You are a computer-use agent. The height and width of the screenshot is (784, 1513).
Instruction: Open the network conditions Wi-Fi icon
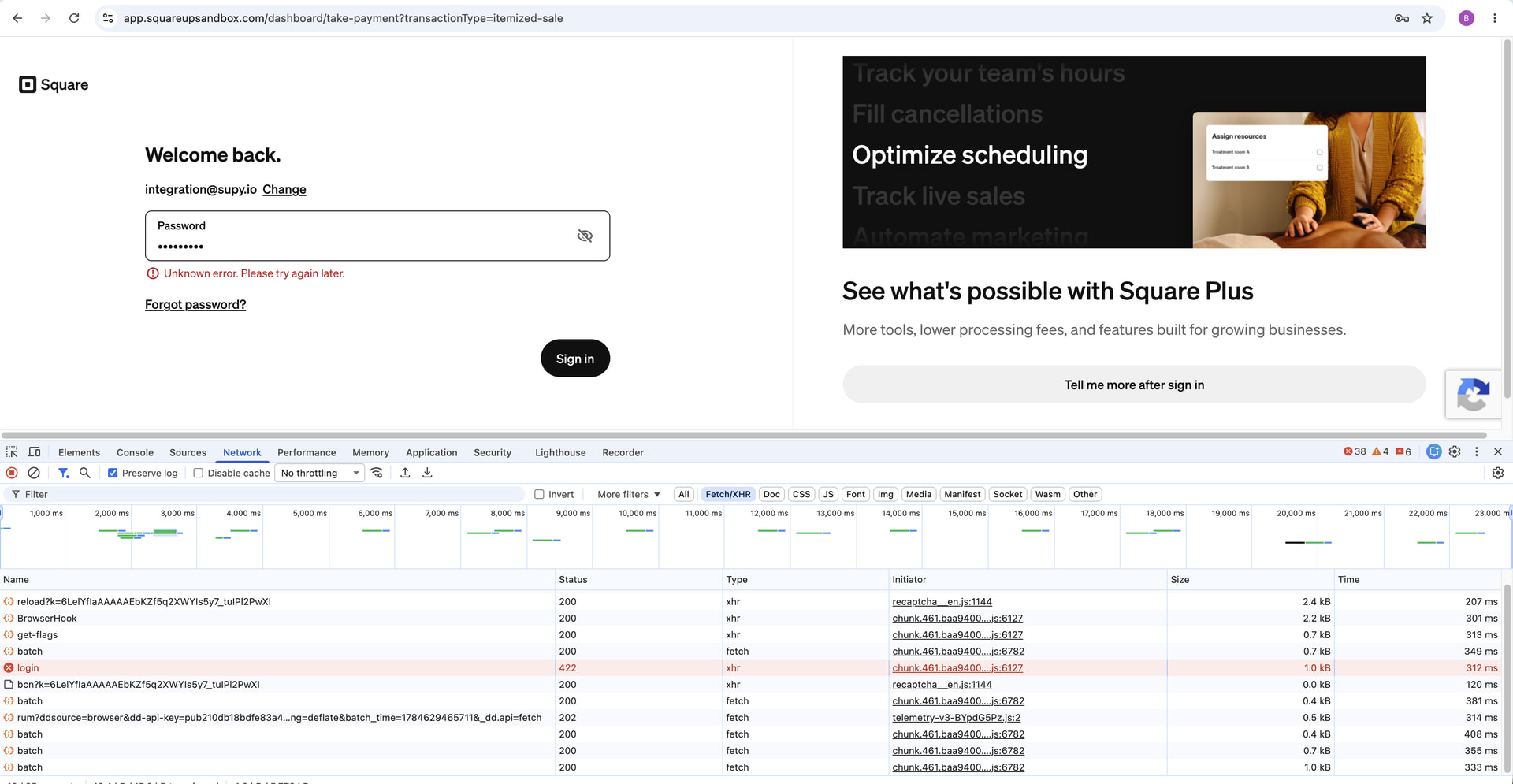click(x=377, y=473)
